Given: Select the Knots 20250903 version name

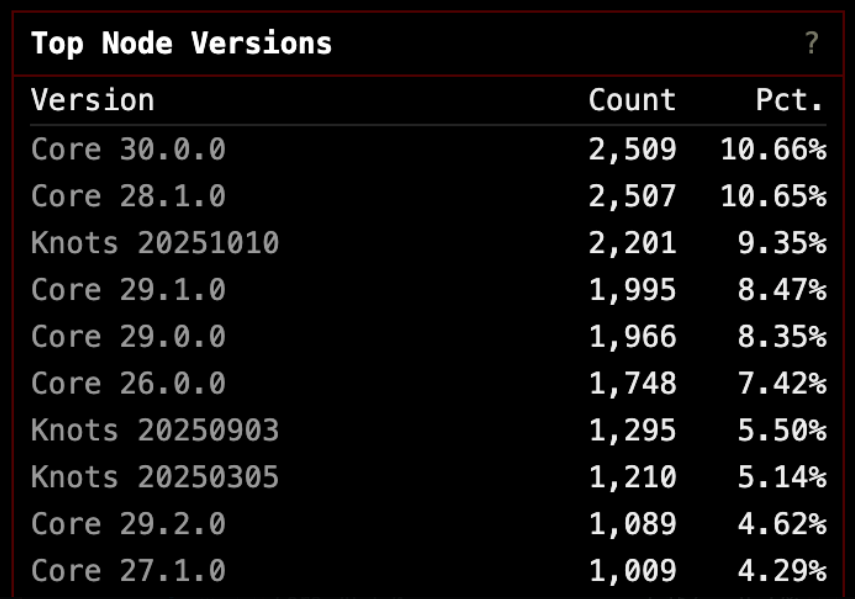Looking at the screenshot, I should [155, 430].
